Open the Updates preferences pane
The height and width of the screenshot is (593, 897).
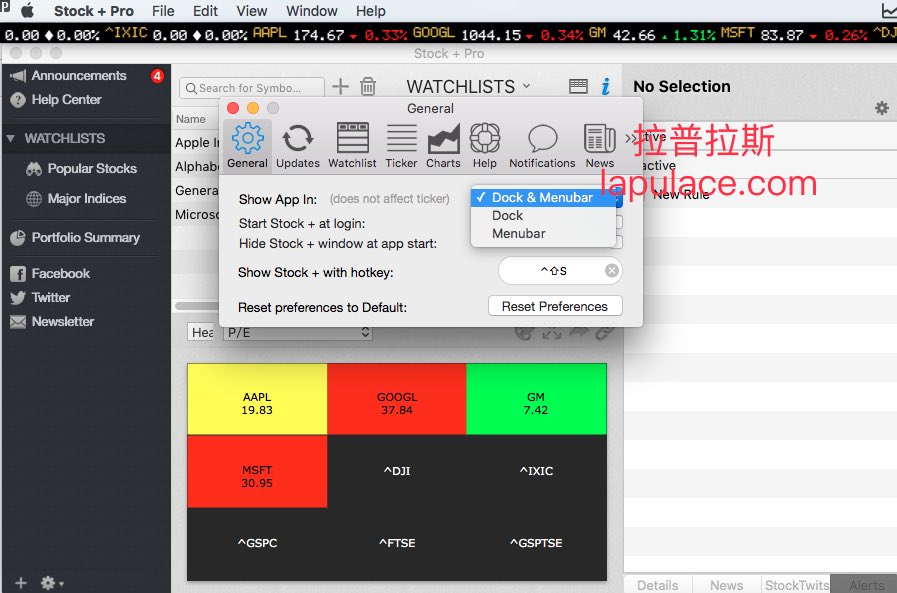[x=297, y=145]
